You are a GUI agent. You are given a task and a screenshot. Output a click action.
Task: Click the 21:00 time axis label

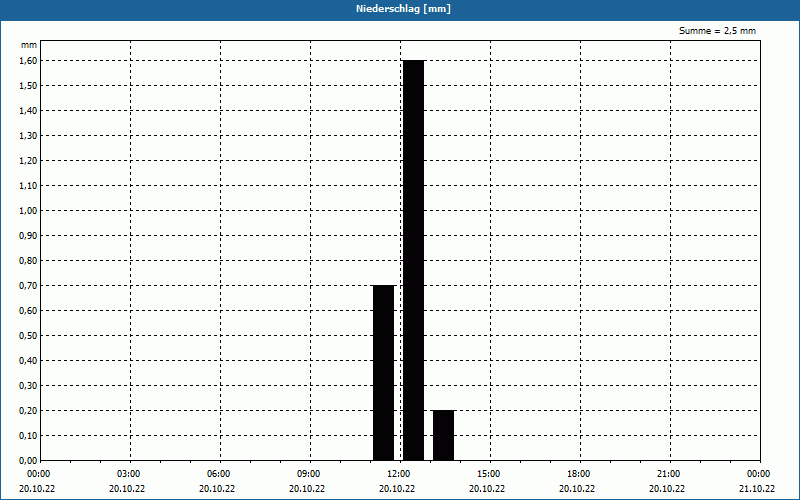pyautogui.click(x=668, y=474)
